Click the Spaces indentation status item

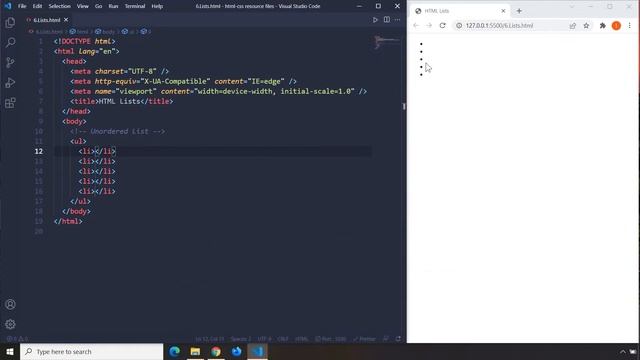pos(241,339)
